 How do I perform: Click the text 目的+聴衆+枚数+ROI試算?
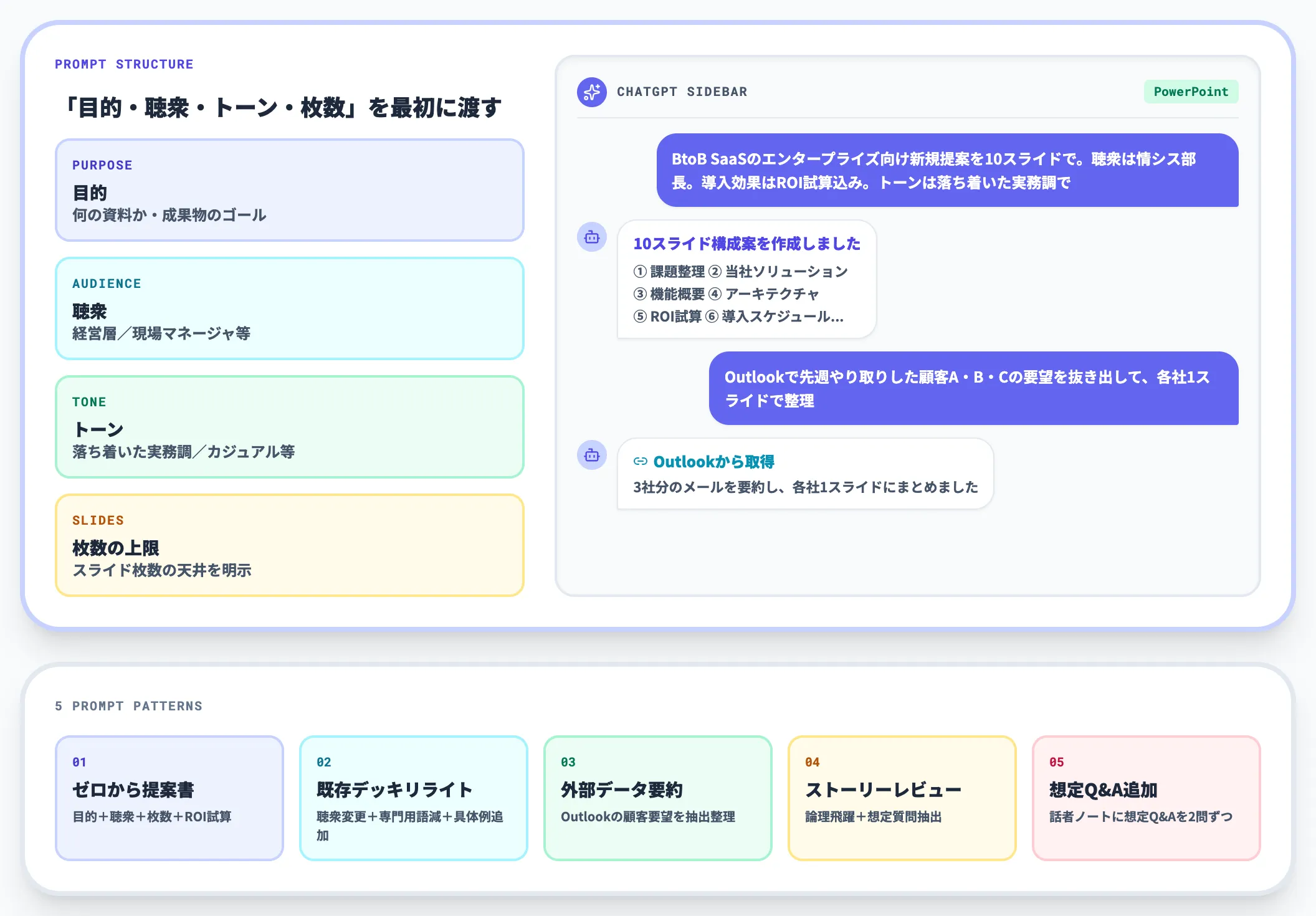coord(152,817)
